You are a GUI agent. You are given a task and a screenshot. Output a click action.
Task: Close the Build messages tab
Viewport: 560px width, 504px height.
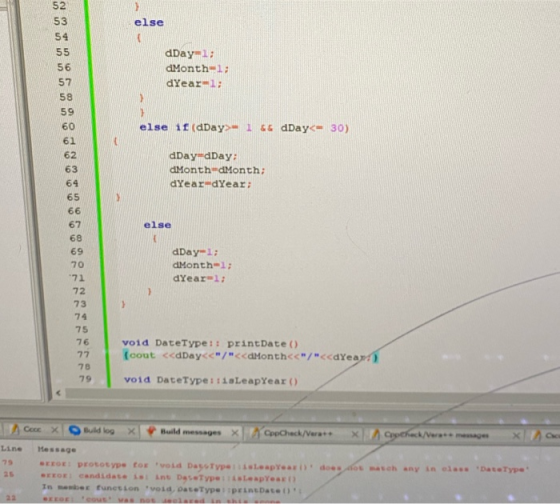(235, 433)
